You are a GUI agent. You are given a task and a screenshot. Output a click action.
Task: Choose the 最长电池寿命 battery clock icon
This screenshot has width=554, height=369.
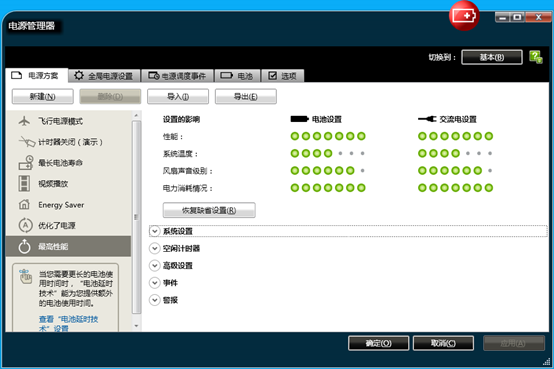(x=25, y=163)
